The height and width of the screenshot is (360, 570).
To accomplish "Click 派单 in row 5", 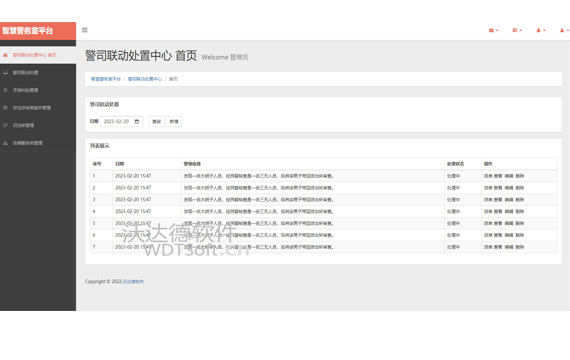I will click(488, 223).
